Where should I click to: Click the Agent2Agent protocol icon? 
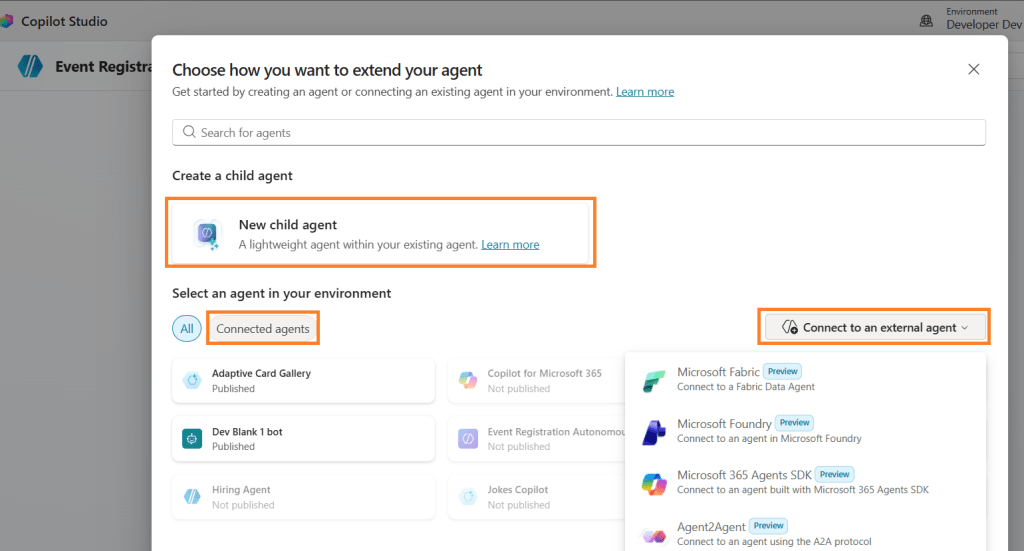tap(654, 535)
